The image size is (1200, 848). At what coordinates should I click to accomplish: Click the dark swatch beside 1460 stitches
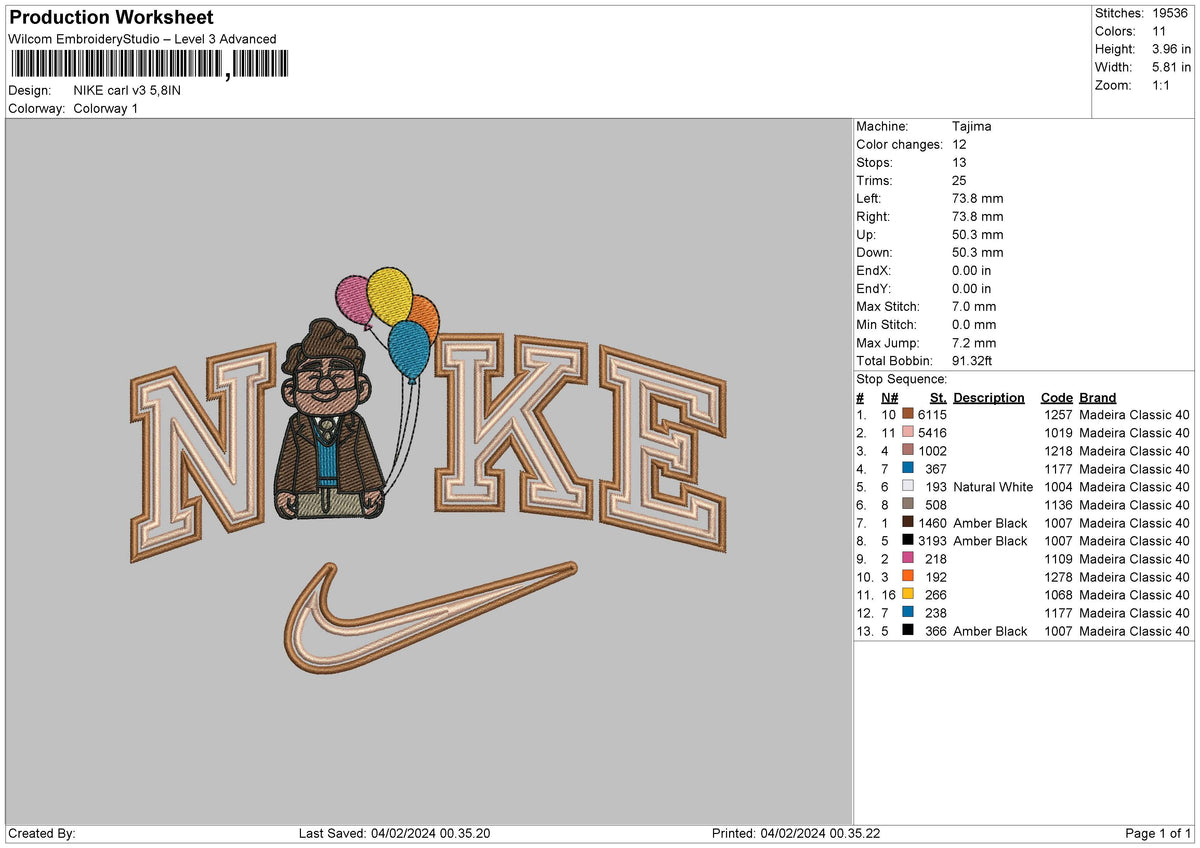pyautogui.click(x=908, y=523)
